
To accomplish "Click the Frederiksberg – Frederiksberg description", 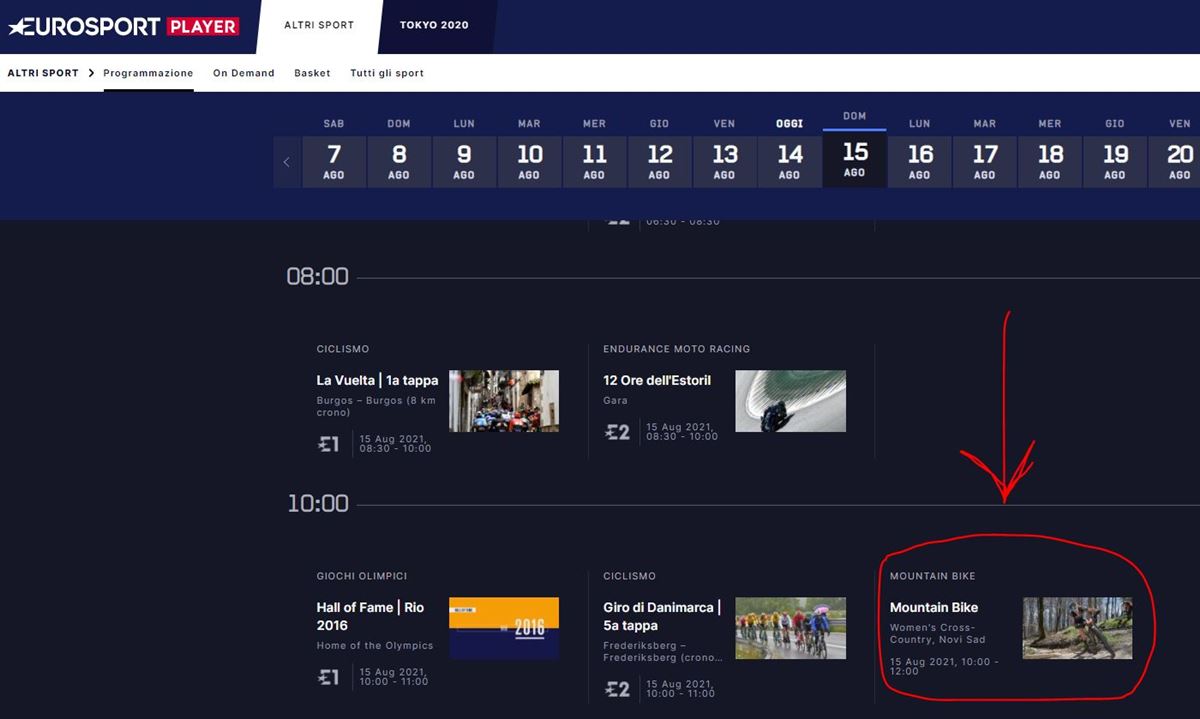I will (x=663, y=651).
